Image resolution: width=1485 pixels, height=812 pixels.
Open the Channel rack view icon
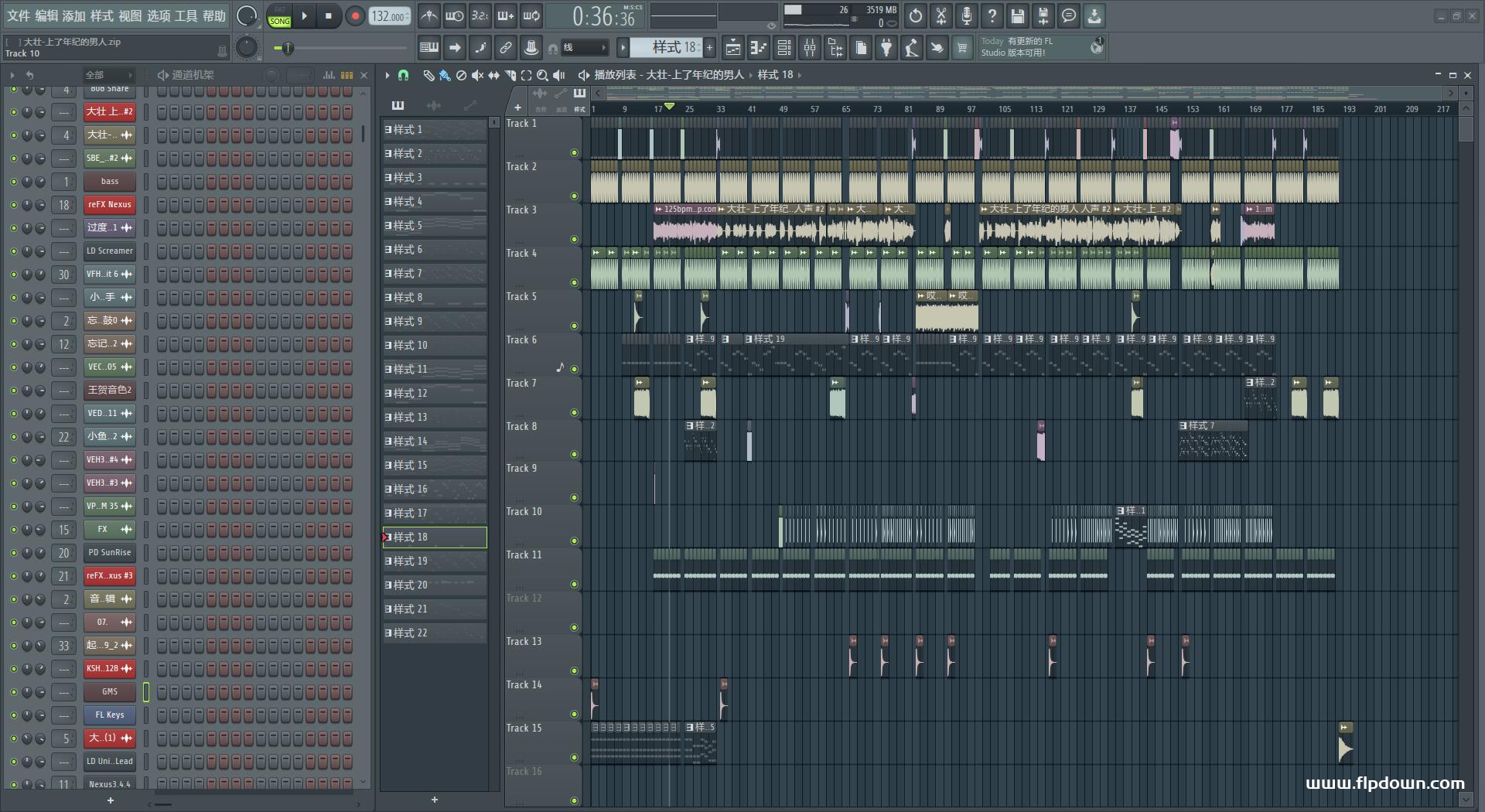(x=783, y=48)
